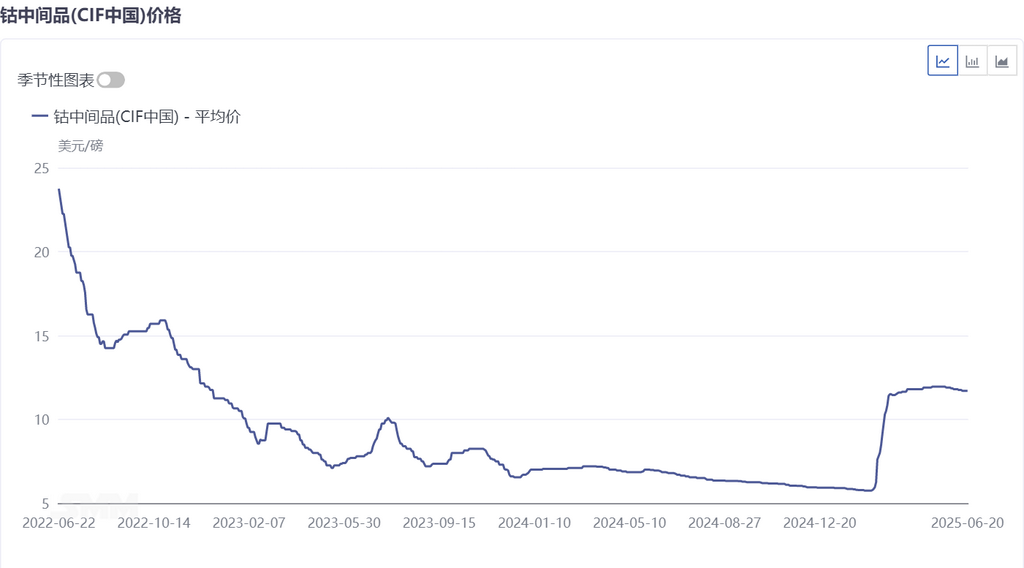Screen dimensions: 1024x568
Task: Switch to bar chart view
Action: click(x=972, y=61)
